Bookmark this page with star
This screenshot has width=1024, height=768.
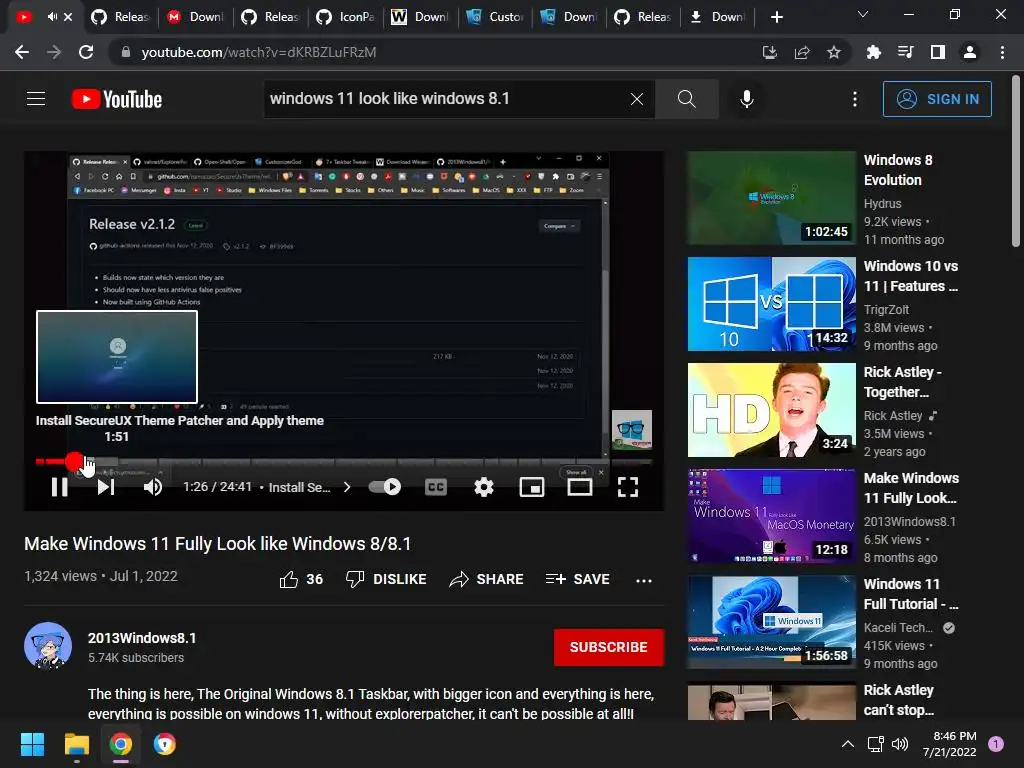(834, 52)
